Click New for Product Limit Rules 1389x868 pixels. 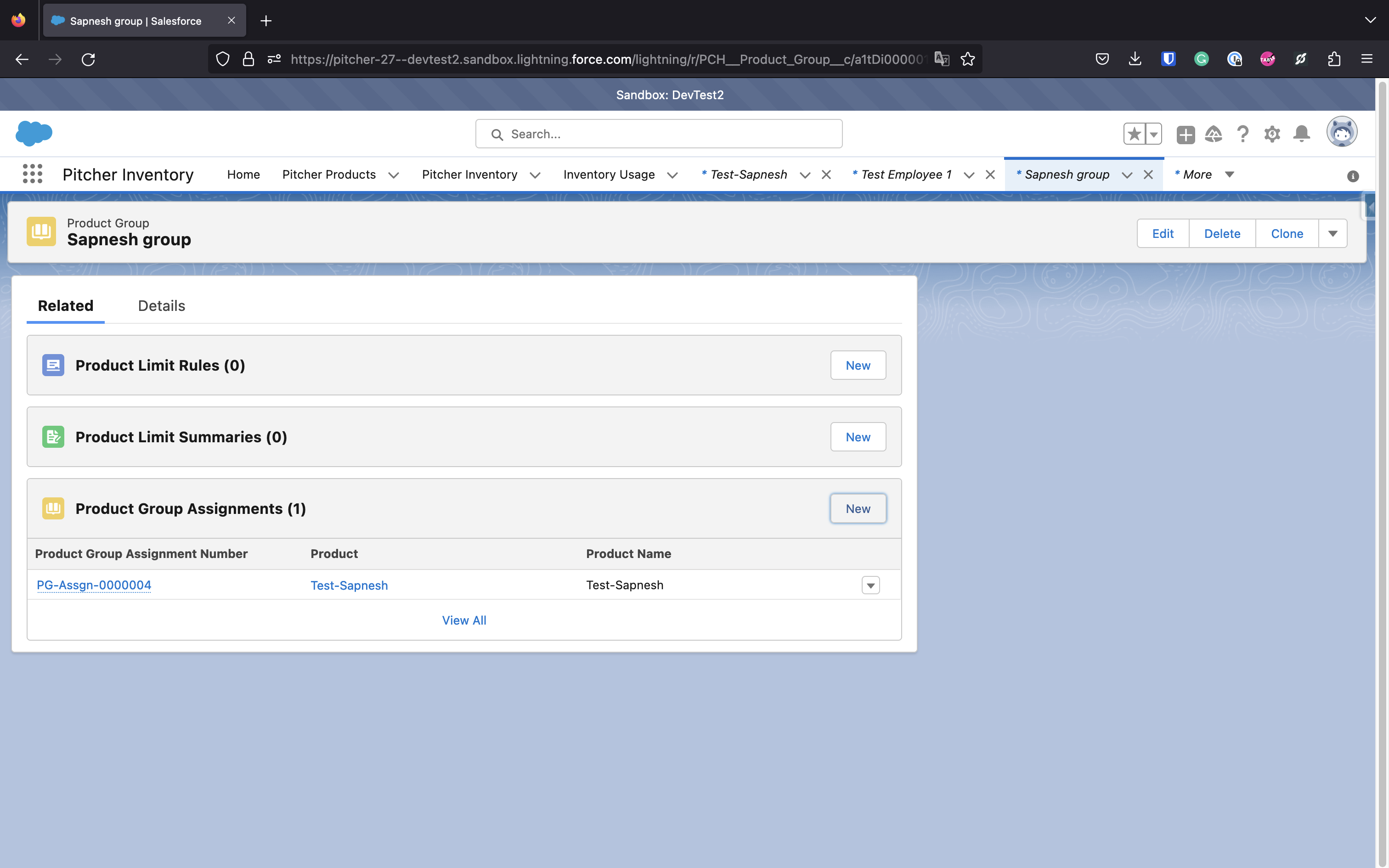point(858,366)
